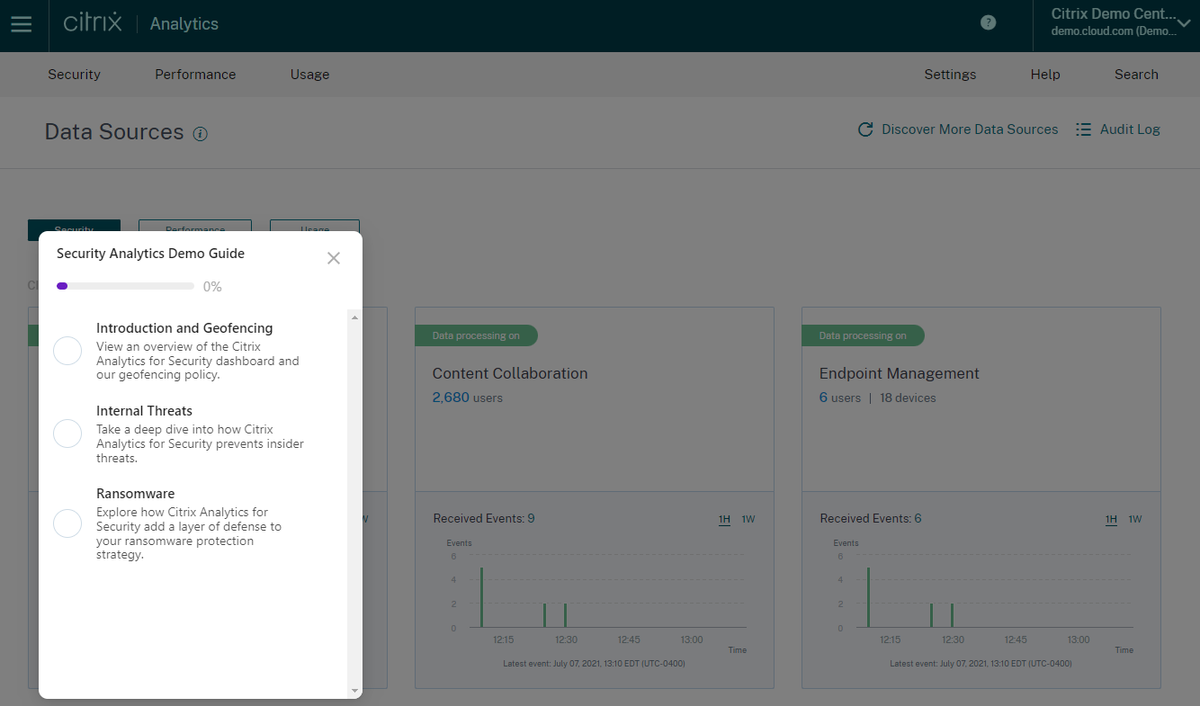Select 1H range on Endpoint Management chart
Viewport: 1200px width, 706px height.
click(x=1111, y=519)
